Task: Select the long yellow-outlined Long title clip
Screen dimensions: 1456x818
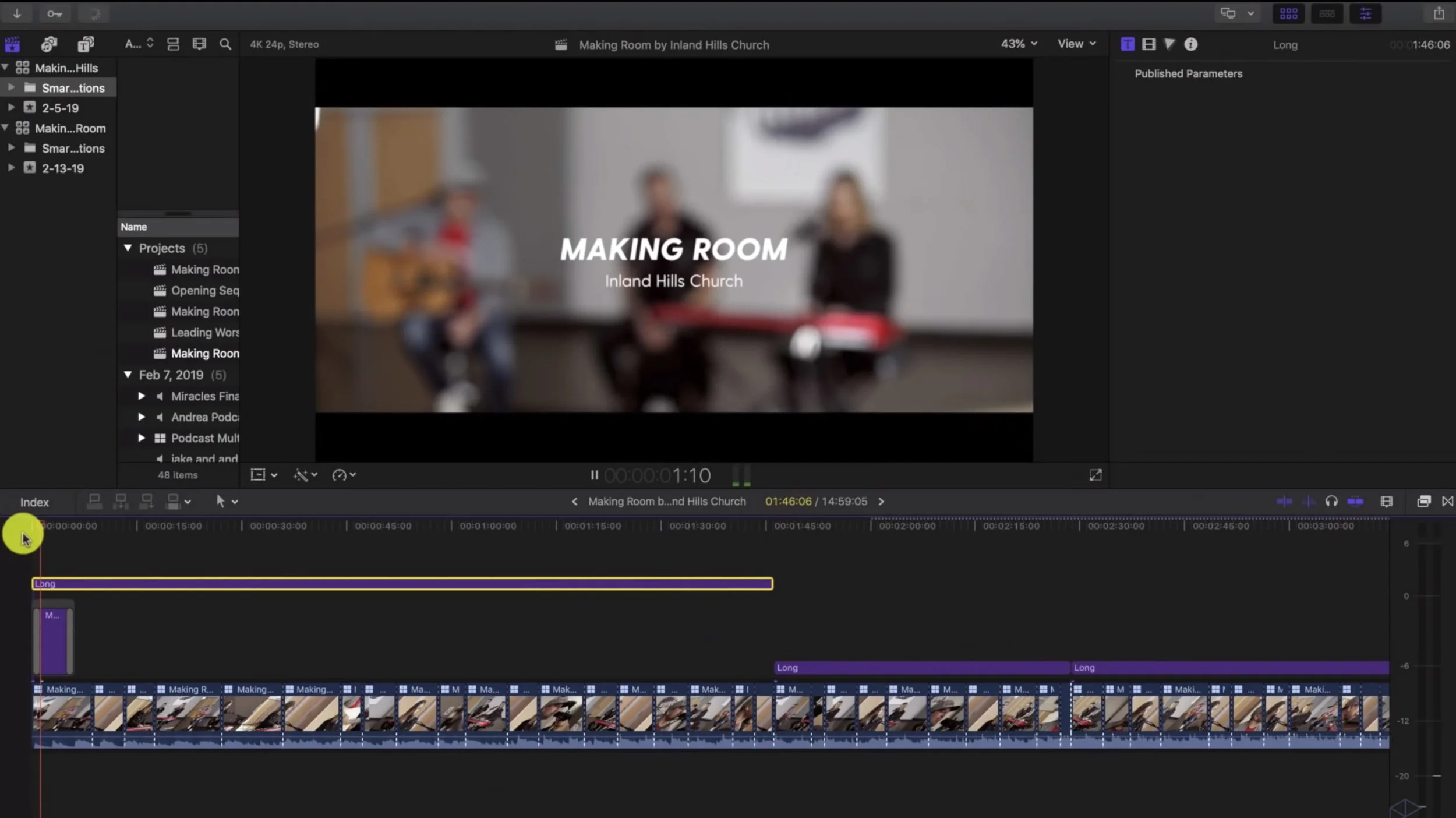Action: [x=403, y=584]
